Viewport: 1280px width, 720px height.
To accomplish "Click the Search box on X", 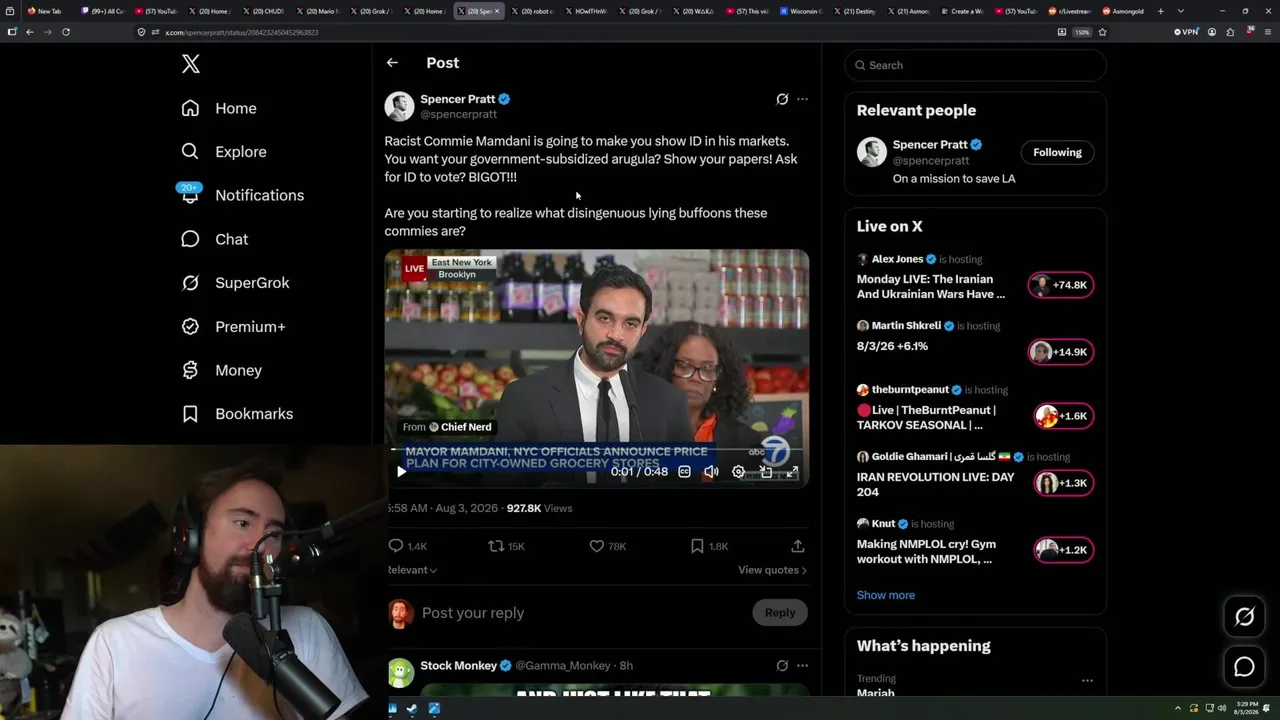I will (976, 65).
